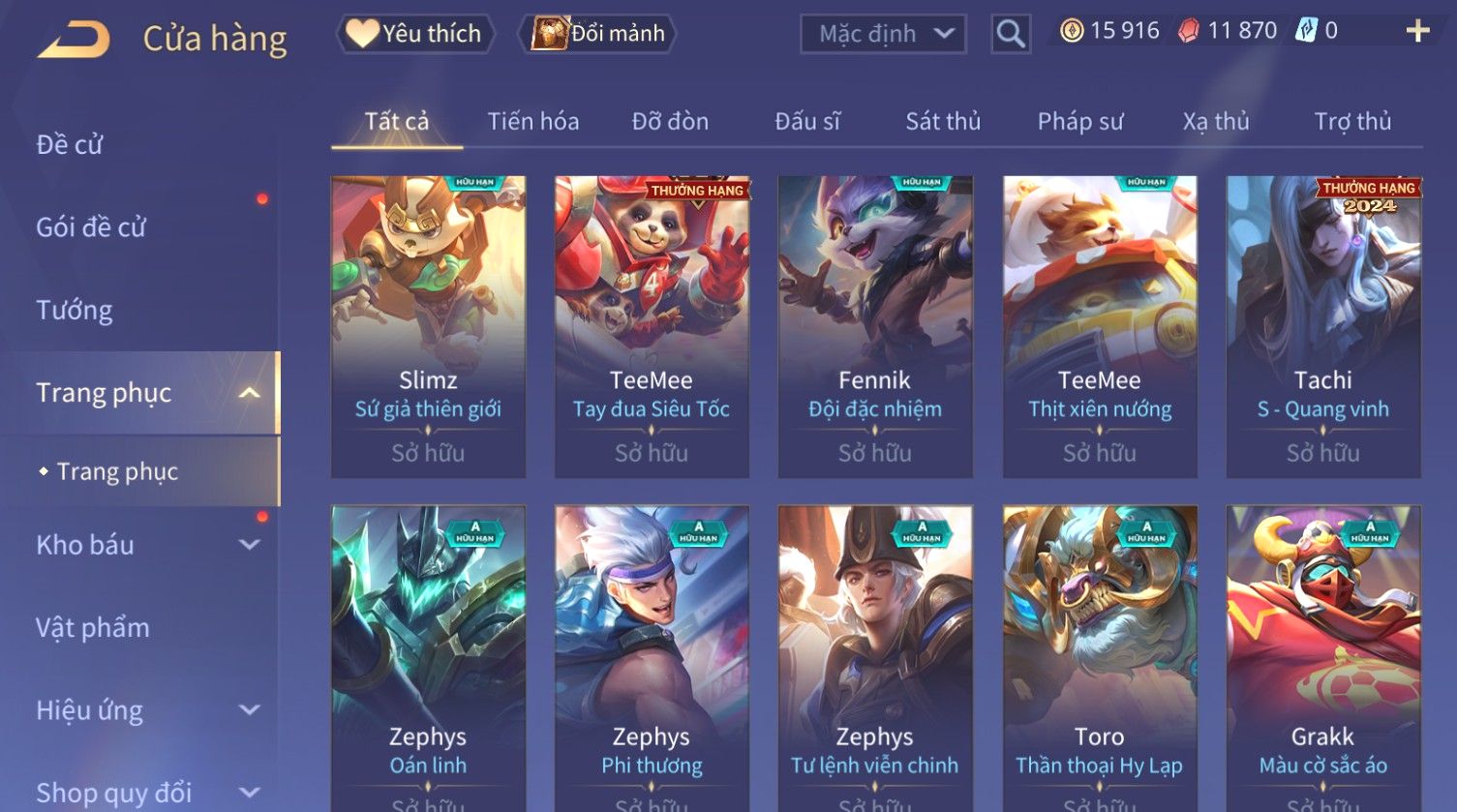Click the red ruby currency icon
The height and width of the screenshot is (812, 1457).
[1188, 31]
